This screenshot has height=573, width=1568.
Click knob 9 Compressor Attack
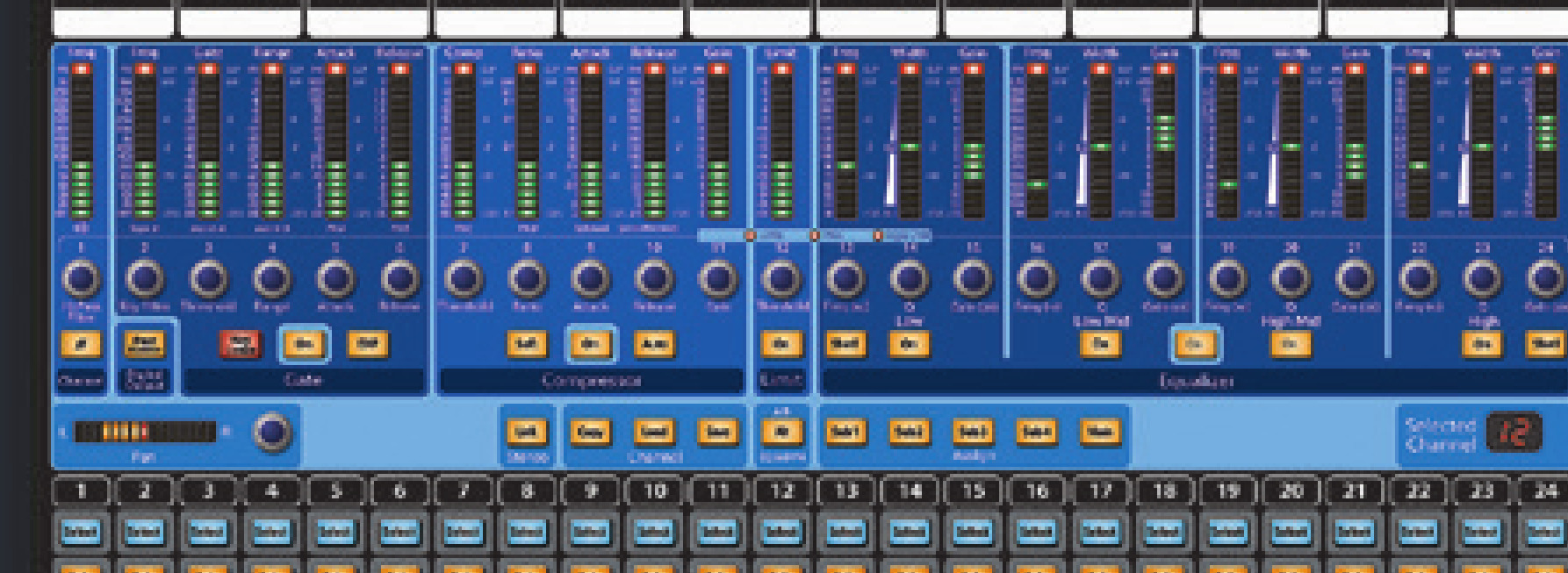pyautogui.click(x=590, y=279)
